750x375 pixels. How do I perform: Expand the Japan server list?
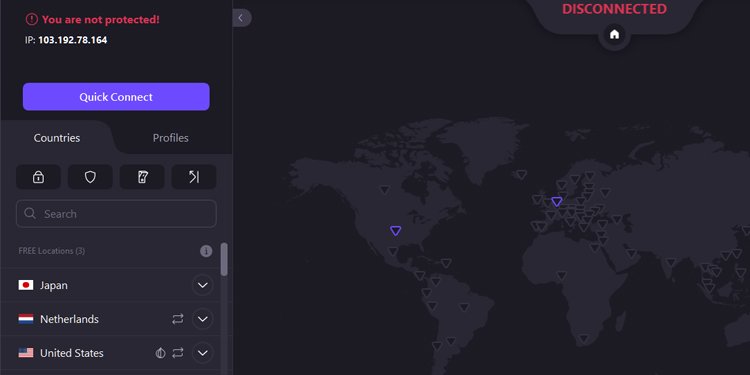(x=203, y=285)
